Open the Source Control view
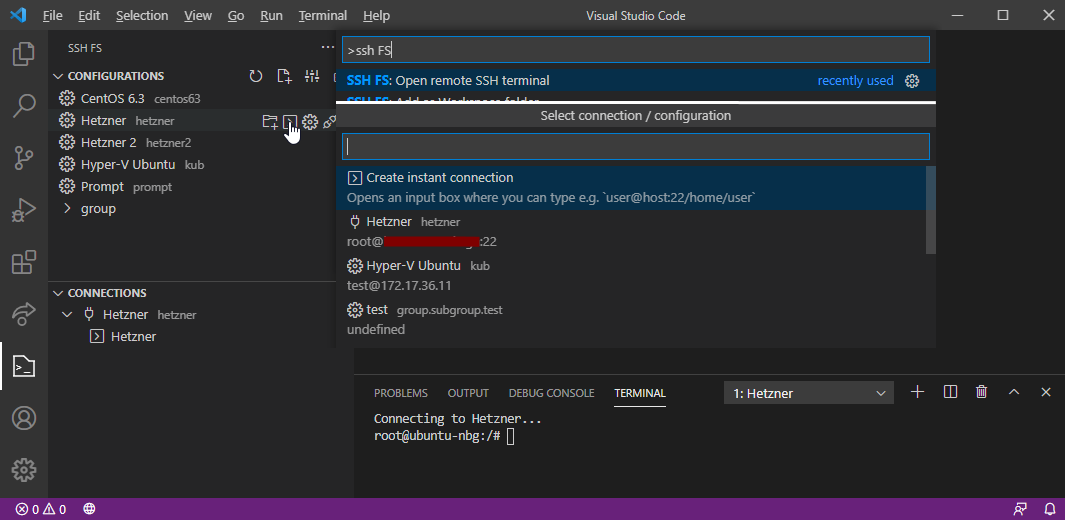 [24, 158]
